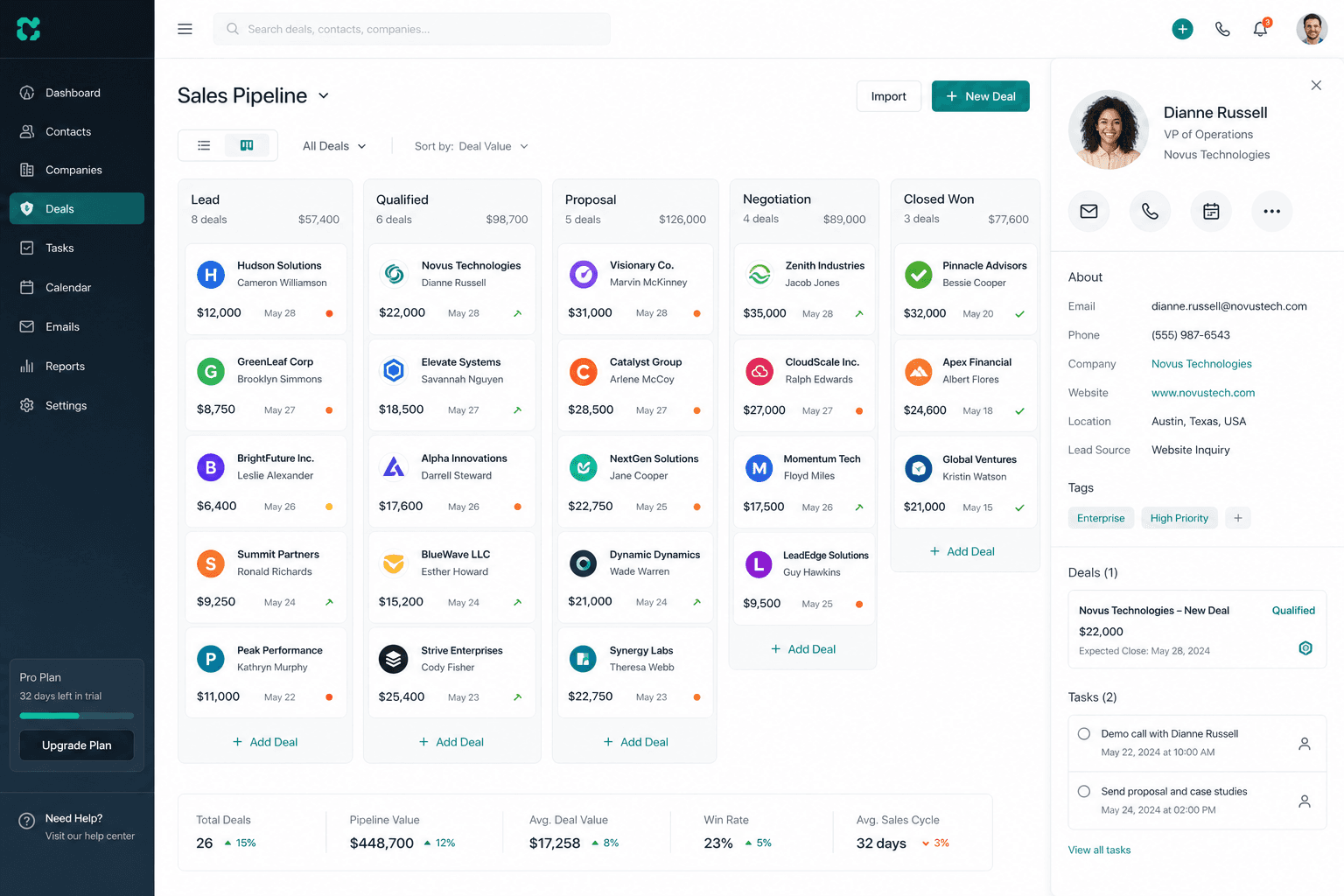The image size is (1344, 896).
Task: Open Tasks in sidebar
Action: pyautogui.click(x=77, y=248)
